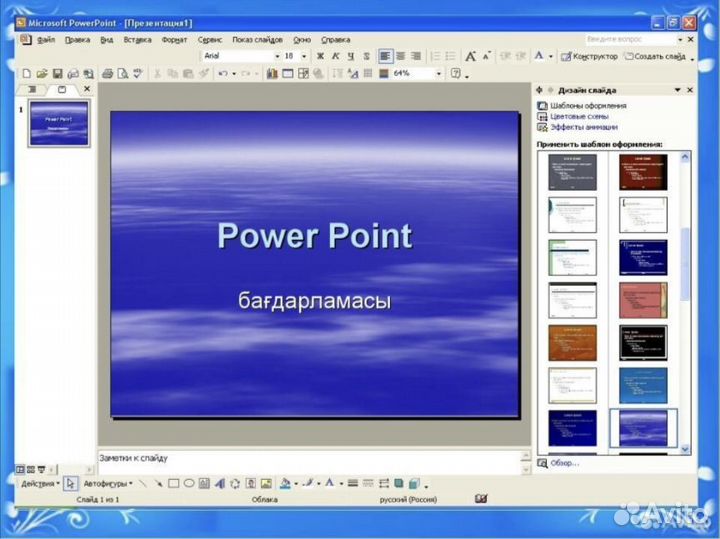Image resolution: width=720 pixels, height=539 pixels.
Task: Insert a chart from the toolbar
Action: click(272, 73)
